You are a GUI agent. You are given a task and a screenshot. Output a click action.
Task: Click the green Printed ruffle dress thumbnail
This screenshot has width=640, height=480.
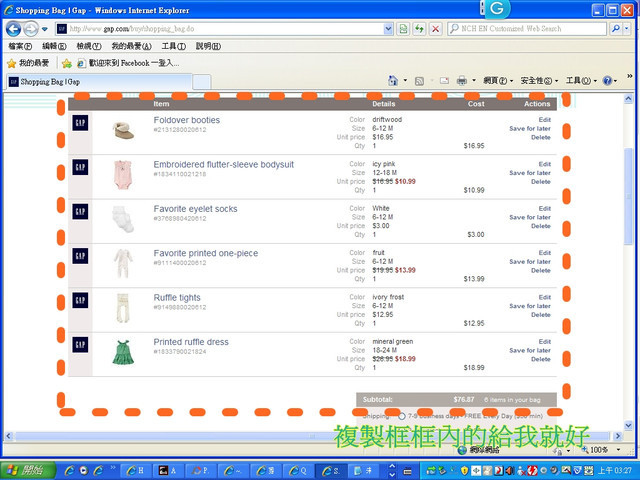[123, 352]
